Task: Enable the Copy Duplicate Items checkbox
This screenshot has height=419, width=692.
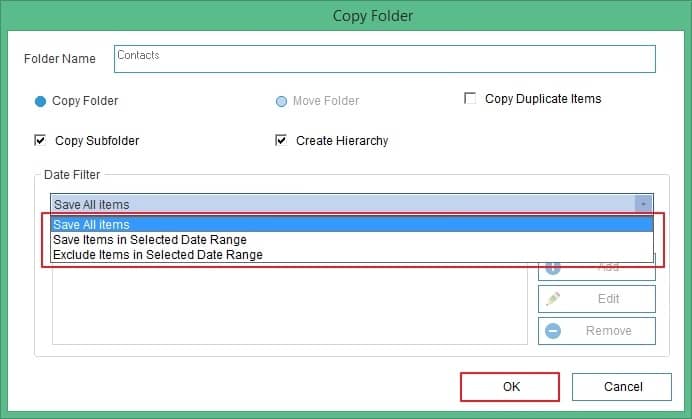Action: [470, 98]
